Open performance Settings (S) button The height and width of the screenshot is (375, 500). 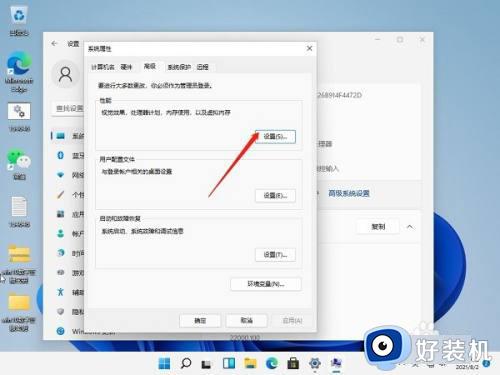(275, 137)
